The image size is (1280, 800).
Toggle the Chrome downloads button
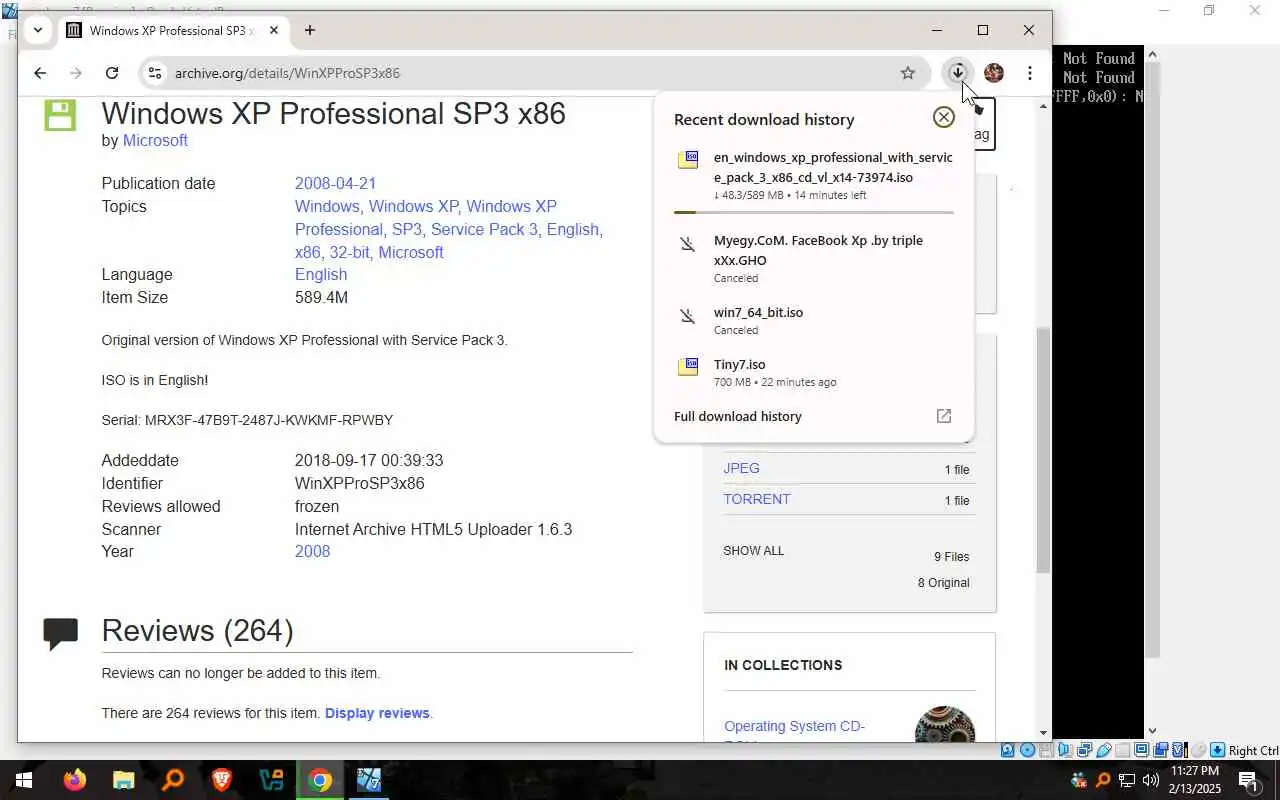958,72
